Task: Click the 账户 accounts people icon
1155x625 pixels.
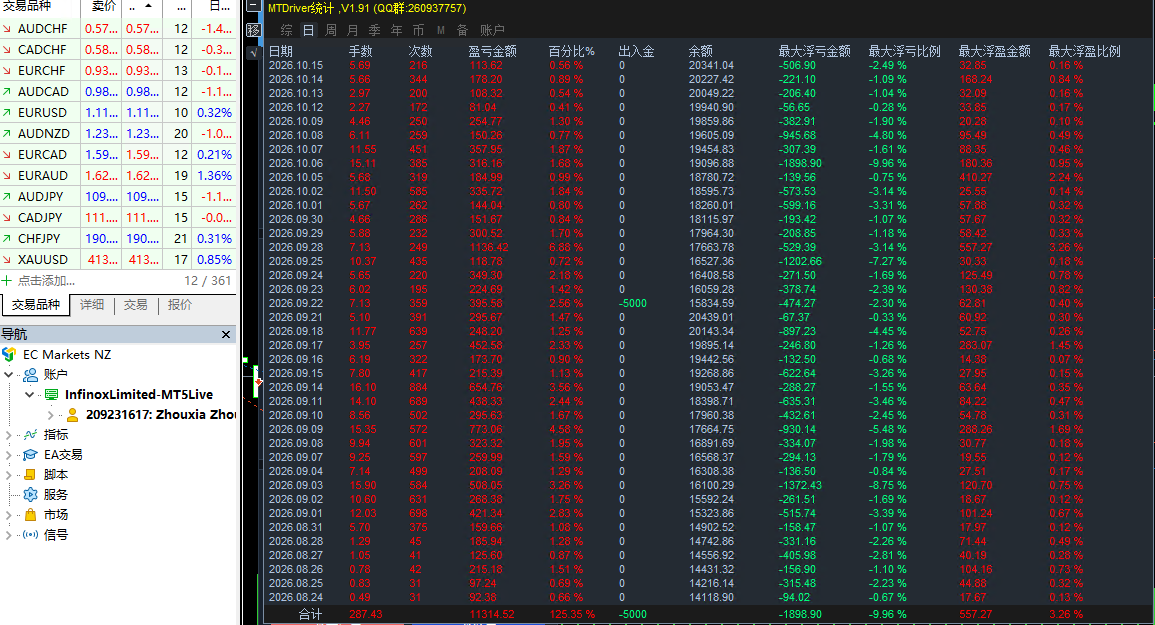Action: [31, 374]
